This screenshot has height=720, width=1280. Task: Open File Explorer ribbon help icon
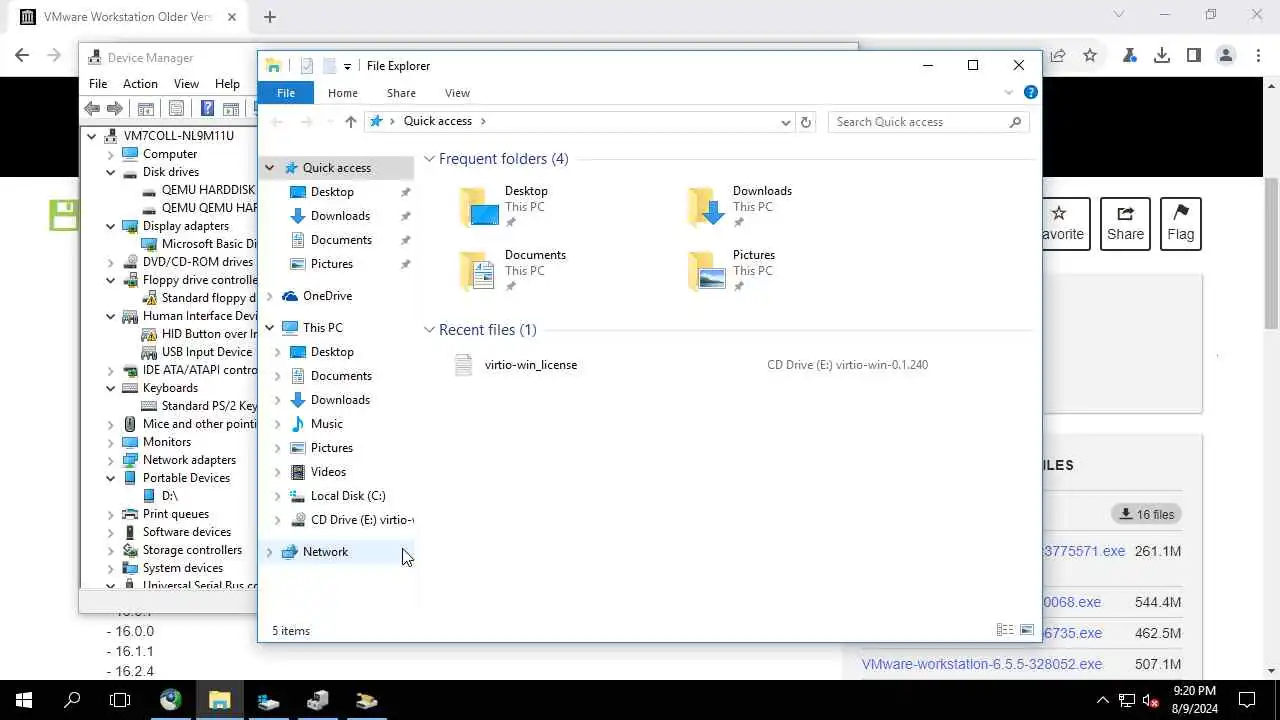[1031, 92]
